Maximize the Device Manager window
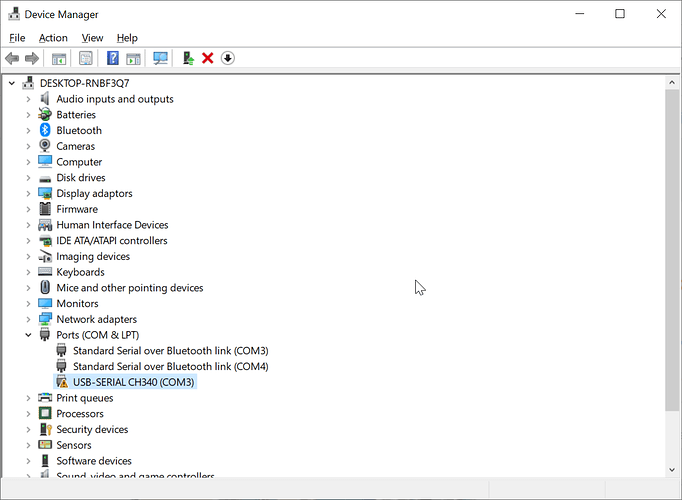 tap(620, 14)
